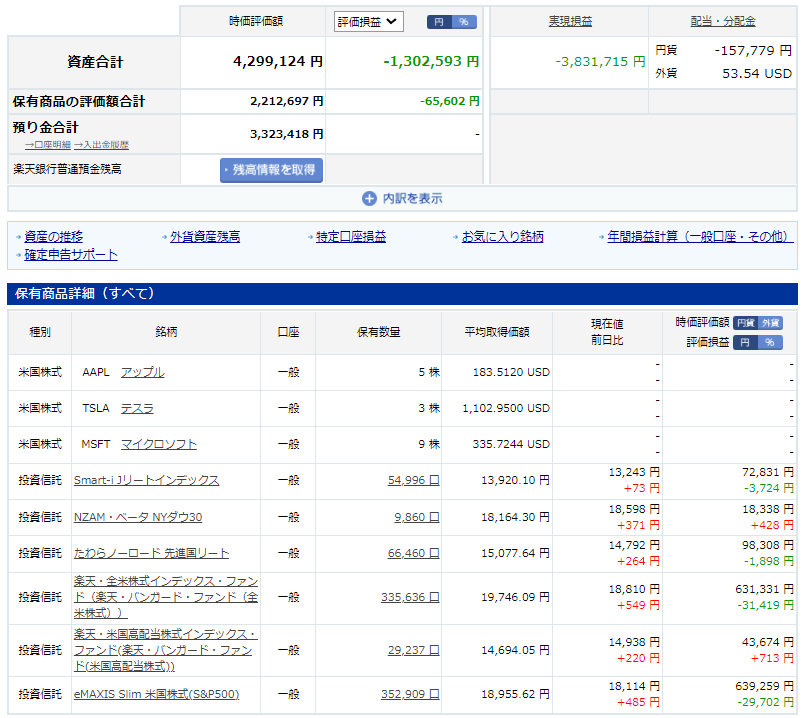Viewport: 802px width, 718px height.
Task: Toggle % for 評価損益 in holdings table header
Action: tap(771, 342)
